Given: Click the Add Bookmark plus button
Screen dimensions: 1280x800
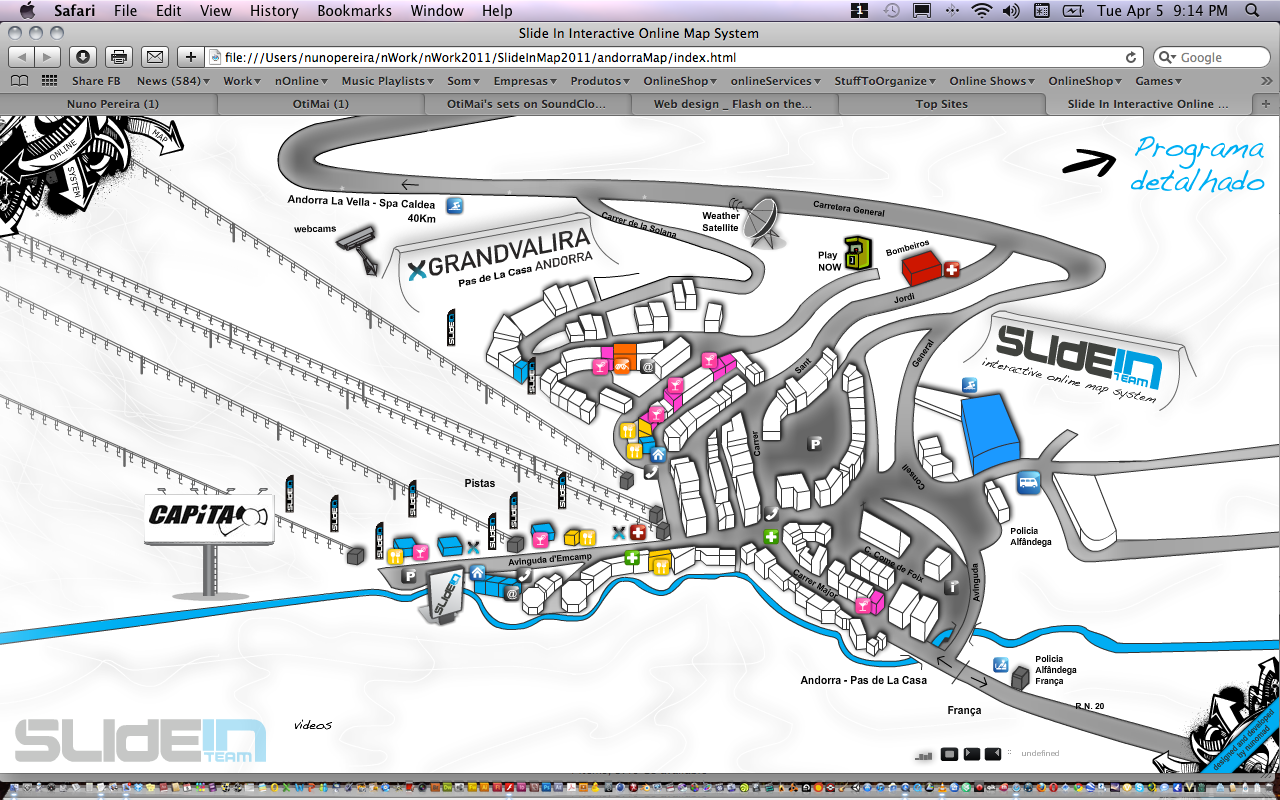Looking at the screenshot, I should tap(191, 57).
